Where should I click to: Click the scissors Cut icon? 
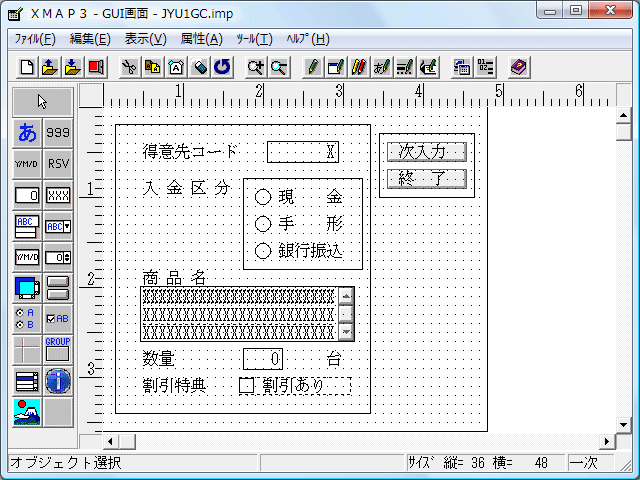[129, 67]
